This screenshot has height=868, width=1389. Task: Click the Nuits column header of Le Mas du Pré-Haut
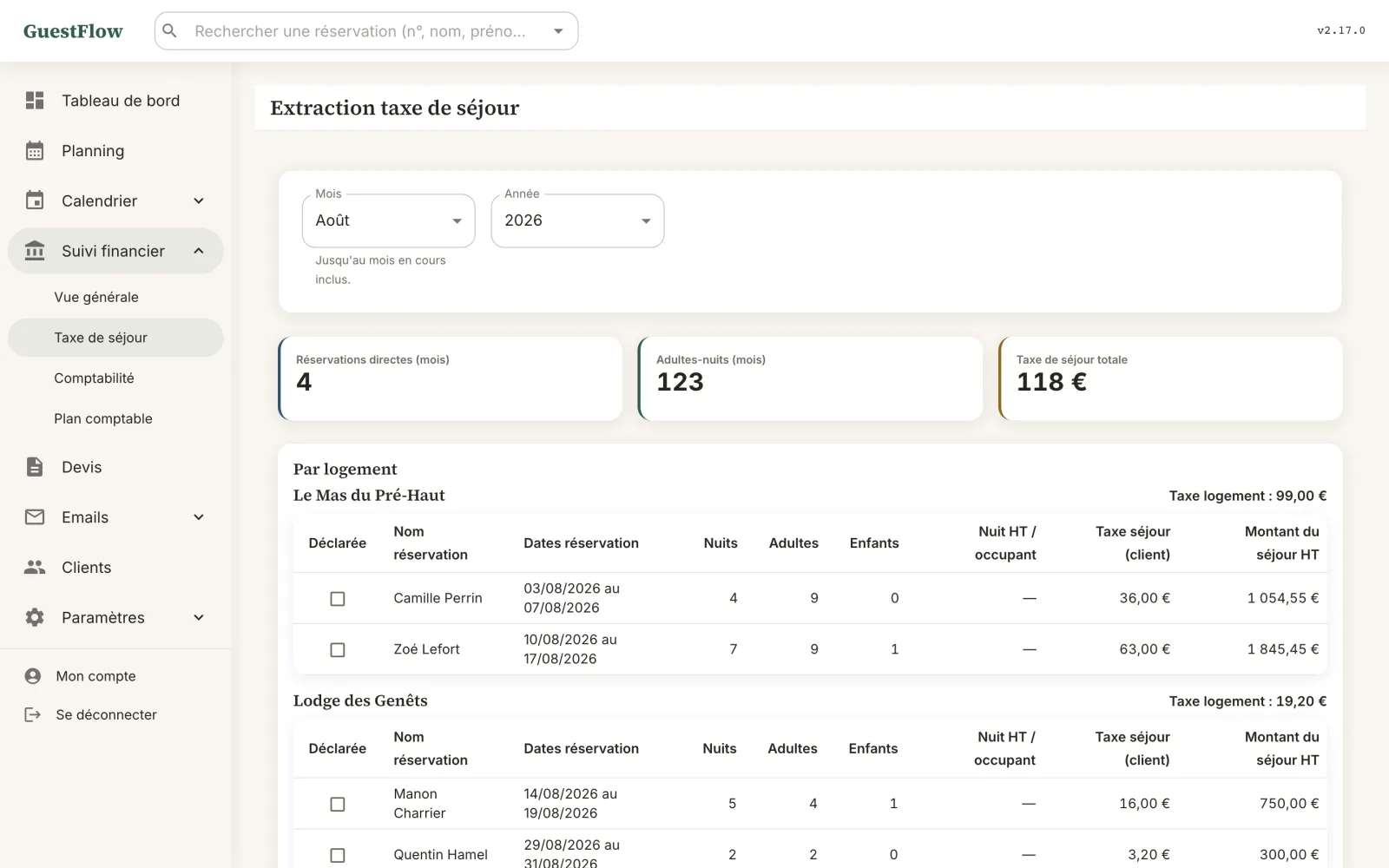click(x=721, y=542)
